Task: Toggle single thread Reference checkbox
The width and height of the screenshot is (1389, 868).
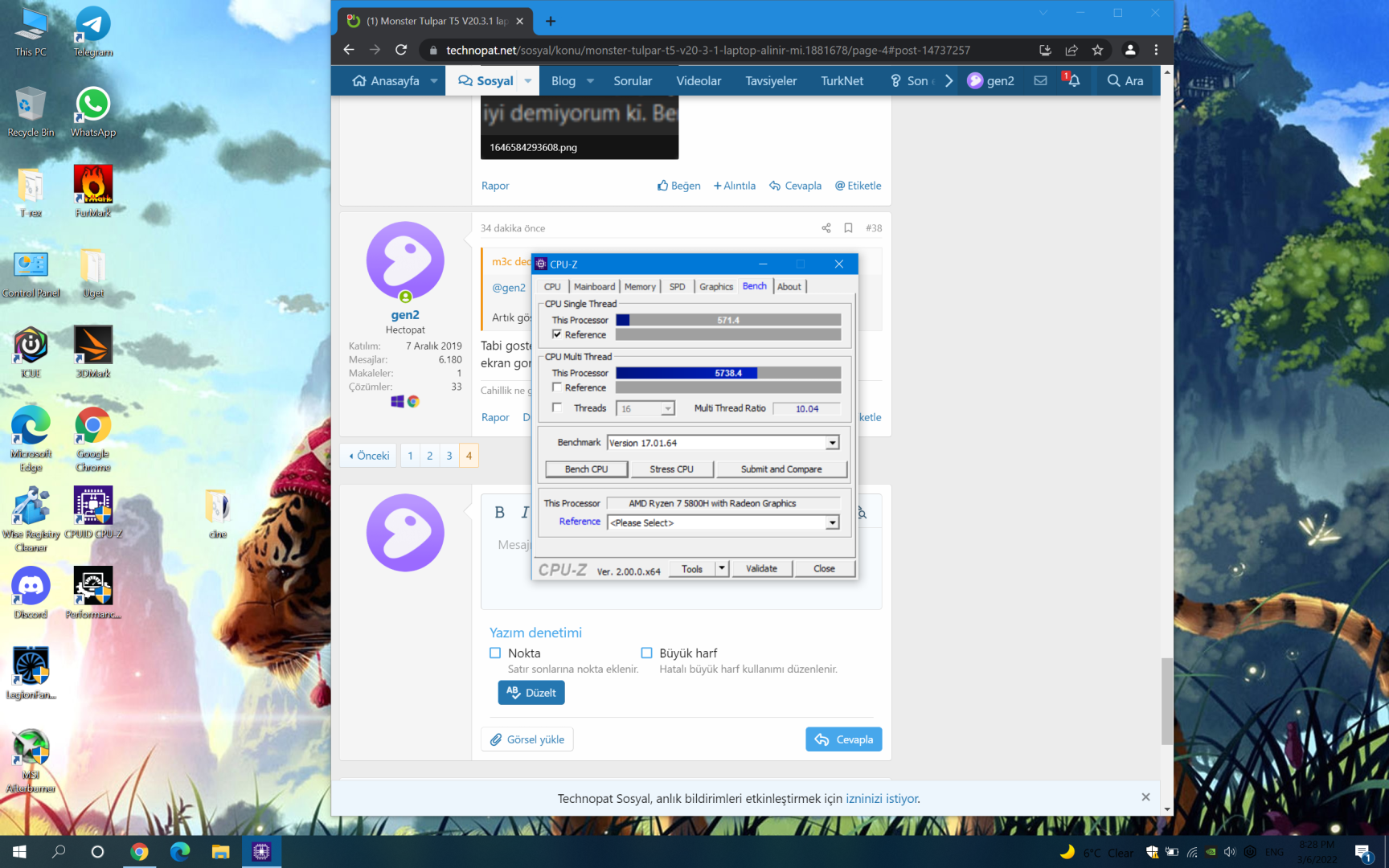Action: (557, 334)
